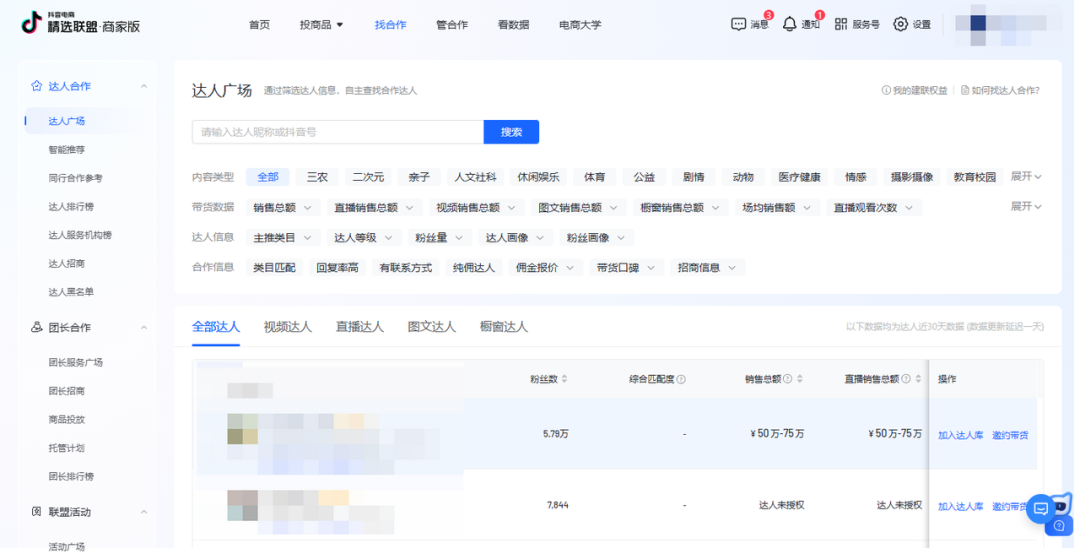Sort by 直播销售总额 column arrows
This screenshot has width=1080, height=554.
918,379
